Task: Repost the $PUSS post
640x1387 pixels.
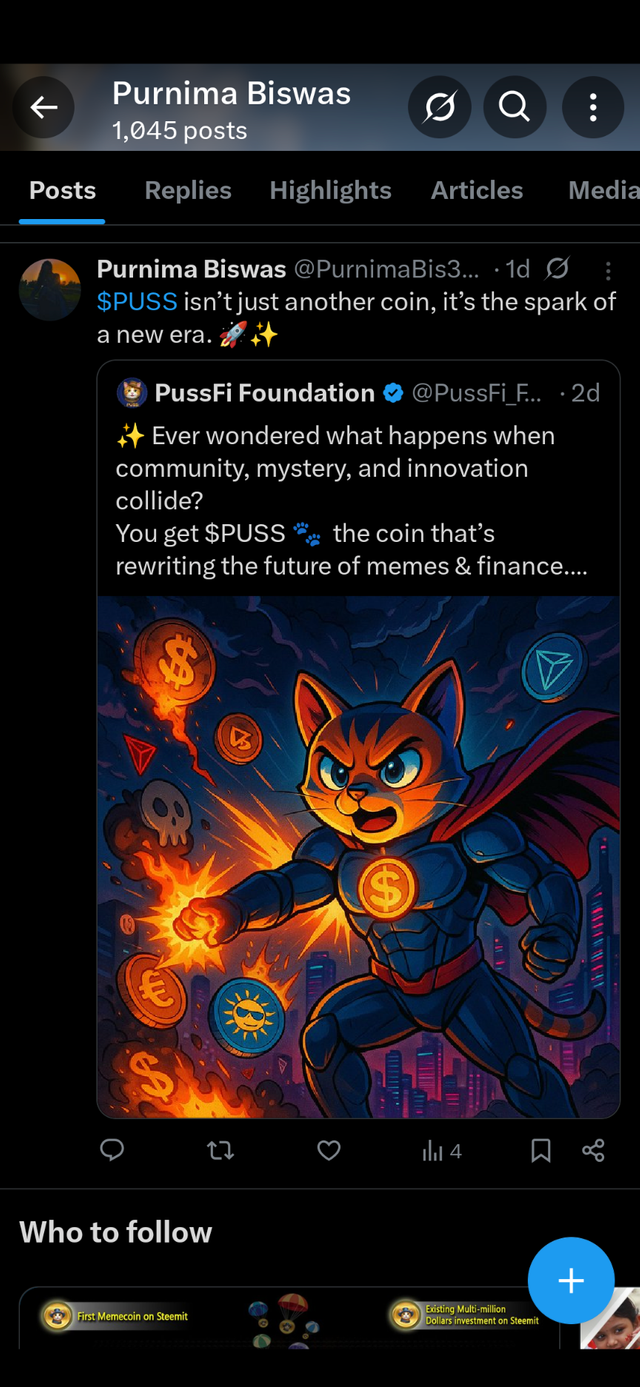Action: pyautogui.click(x=220, y=1151)
